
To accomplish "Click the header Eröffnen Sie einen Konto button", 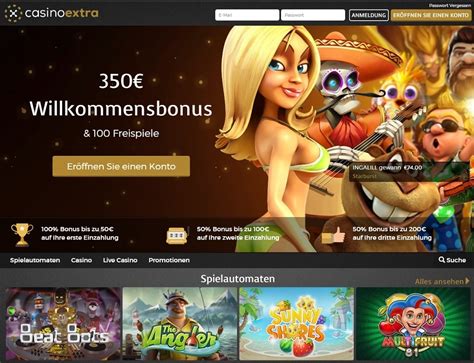I will point(431,15).
